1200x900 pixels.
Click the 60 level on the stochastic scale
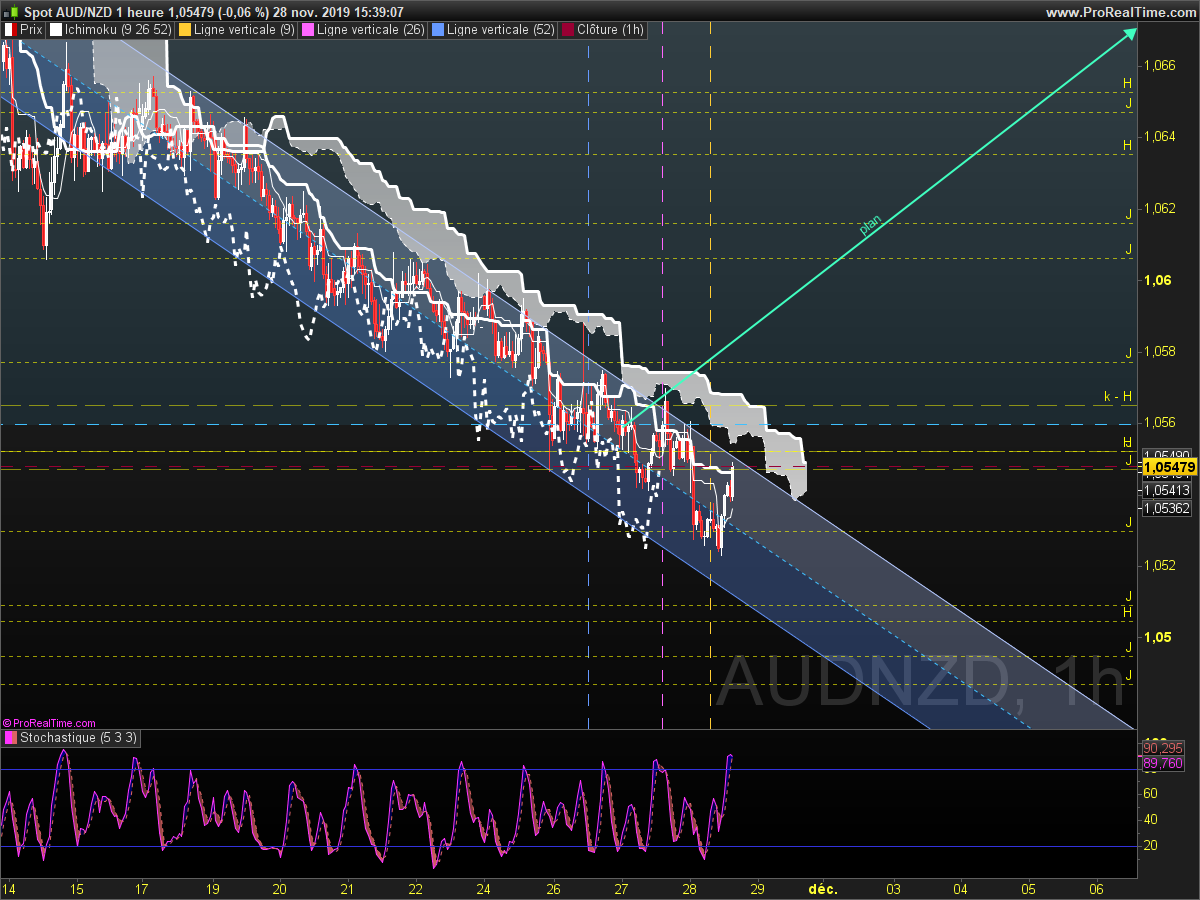click(1151, 793)
